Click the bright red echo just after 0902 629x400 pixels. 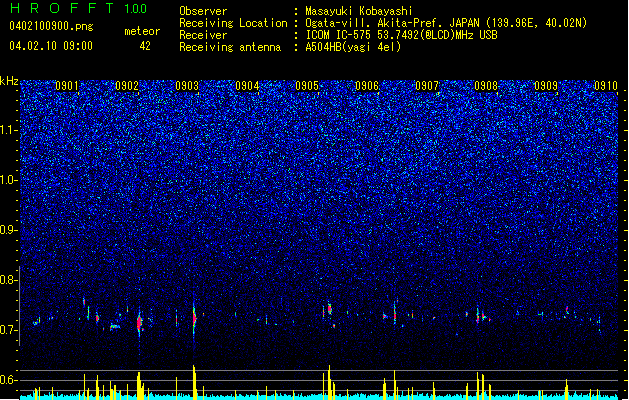[x=140, y=322]
